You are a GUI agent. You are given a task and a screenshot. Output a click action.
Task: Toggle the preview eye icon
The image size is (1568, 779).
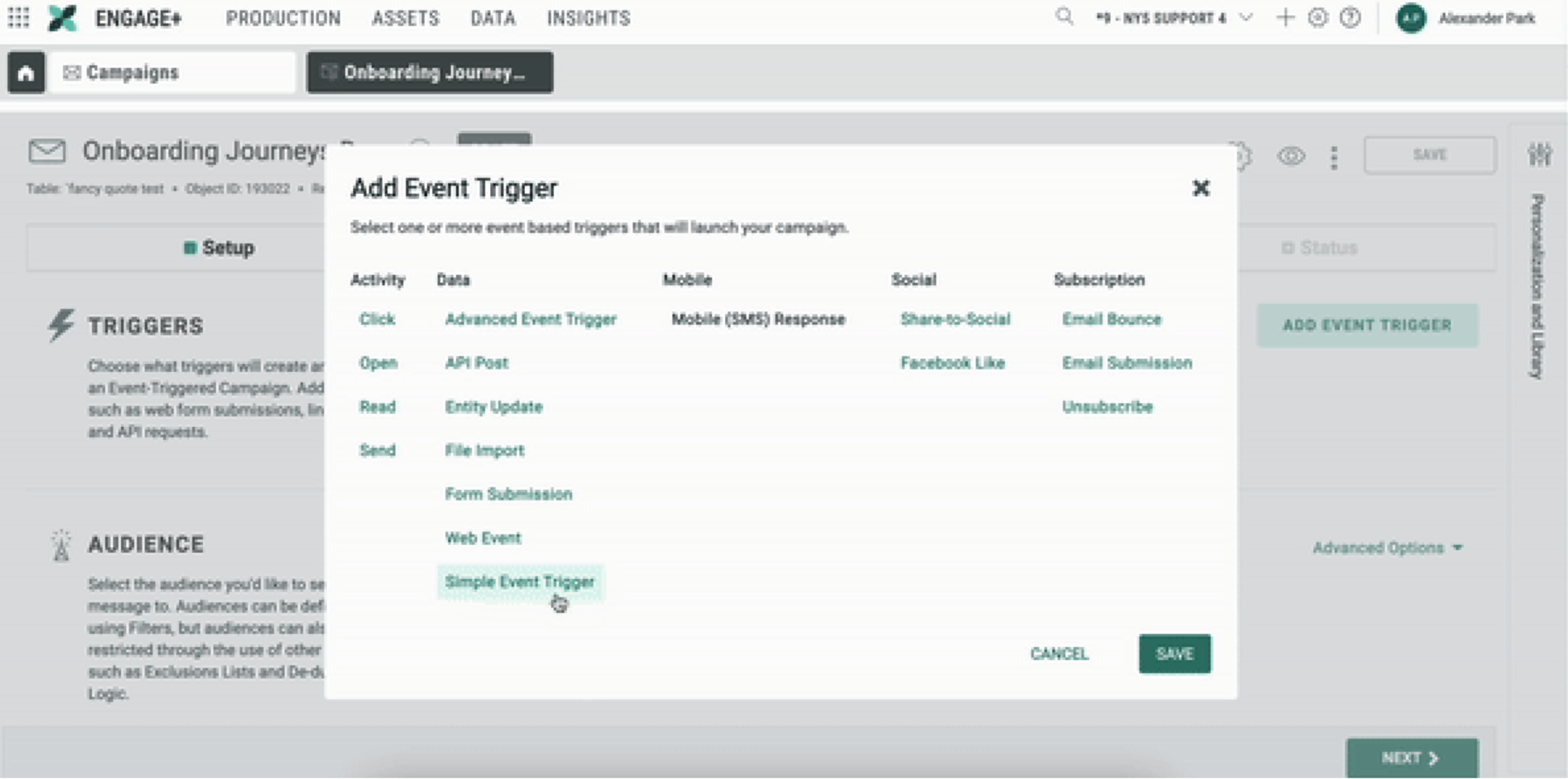pos(1291,156)
